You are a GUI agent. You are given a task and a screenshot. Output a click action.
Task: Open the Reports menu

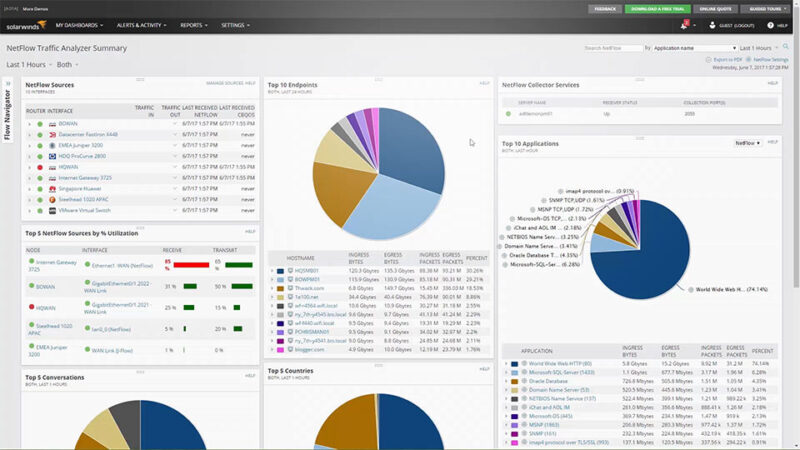[x=193, y=24]
